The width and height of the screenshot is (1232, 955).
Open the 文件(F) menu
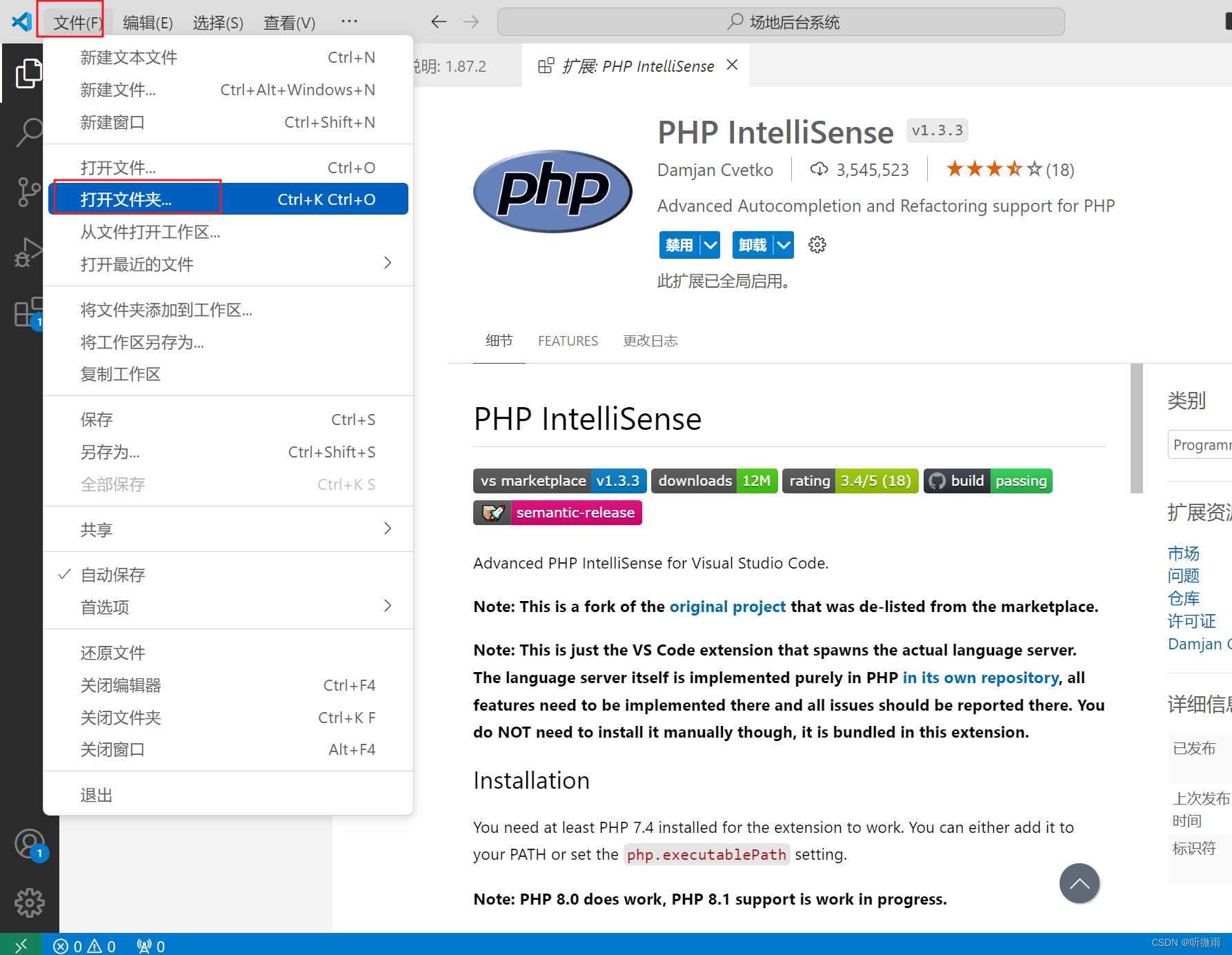77,23
